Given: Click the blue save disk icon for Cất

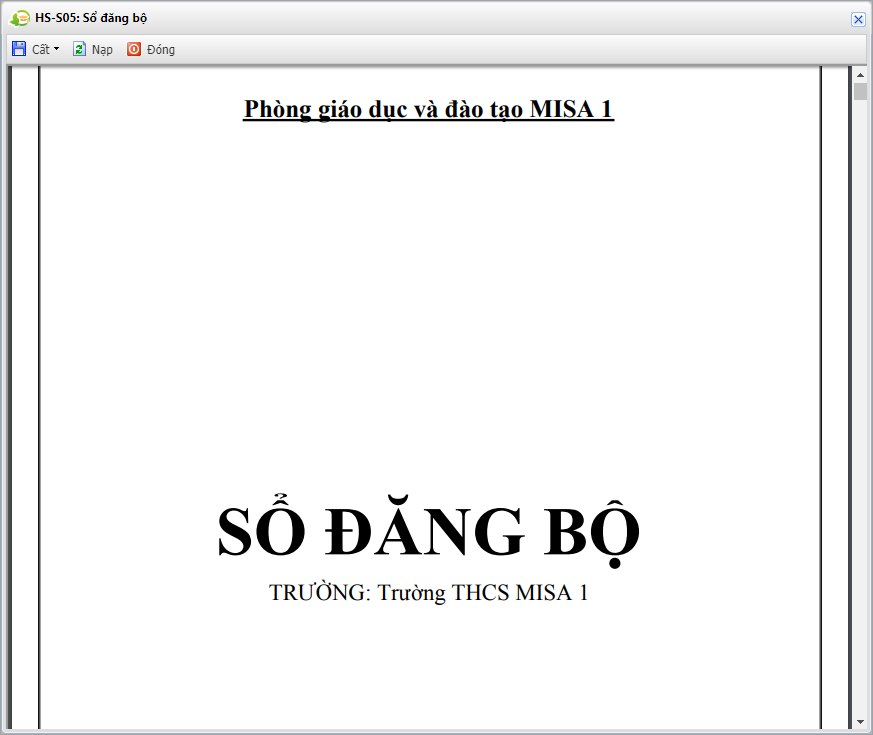Looking at the screenshot, I should [19, 49].
